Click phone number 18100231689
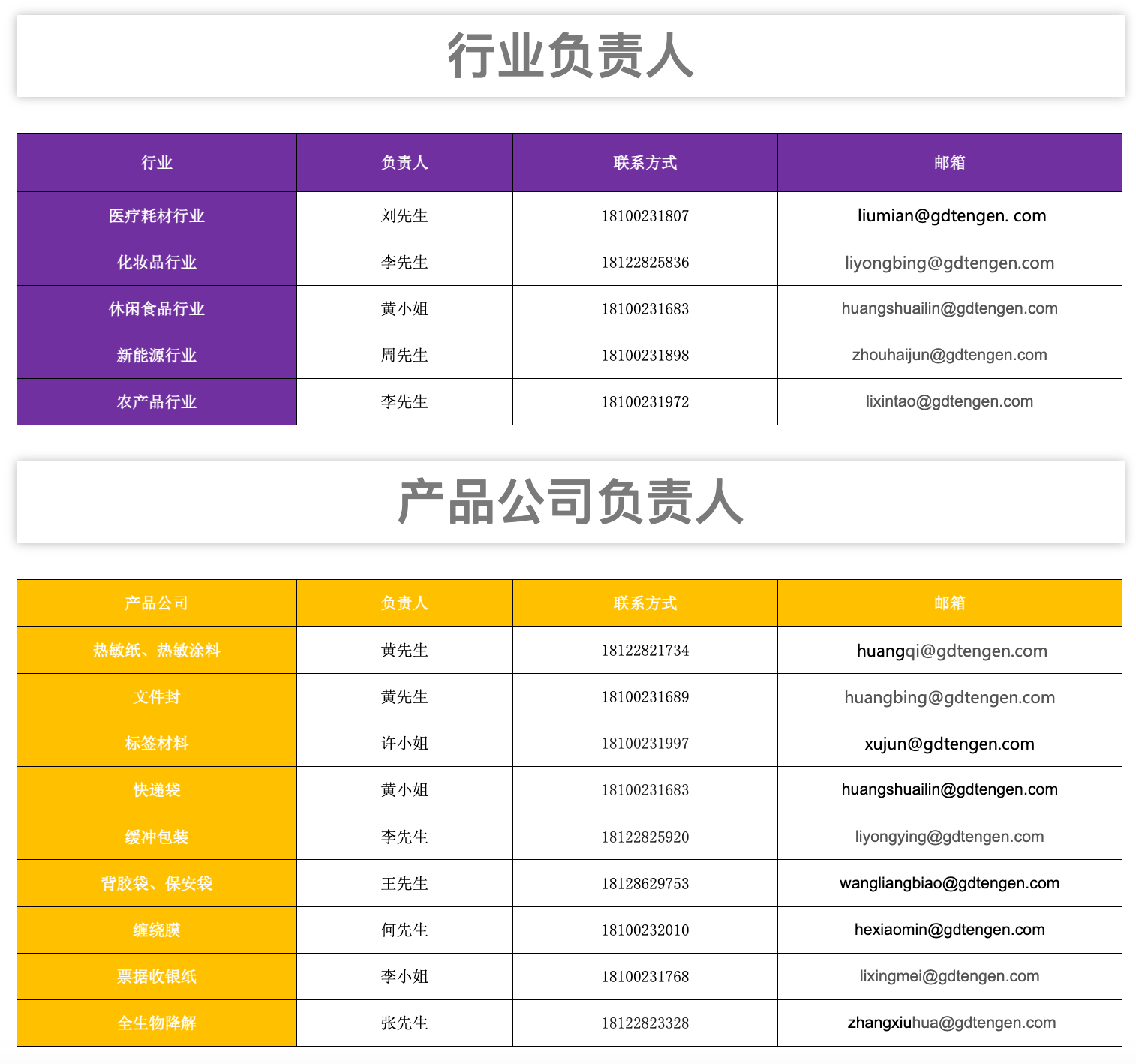This screenshot has height=1064, width=1136. (645, 697)
